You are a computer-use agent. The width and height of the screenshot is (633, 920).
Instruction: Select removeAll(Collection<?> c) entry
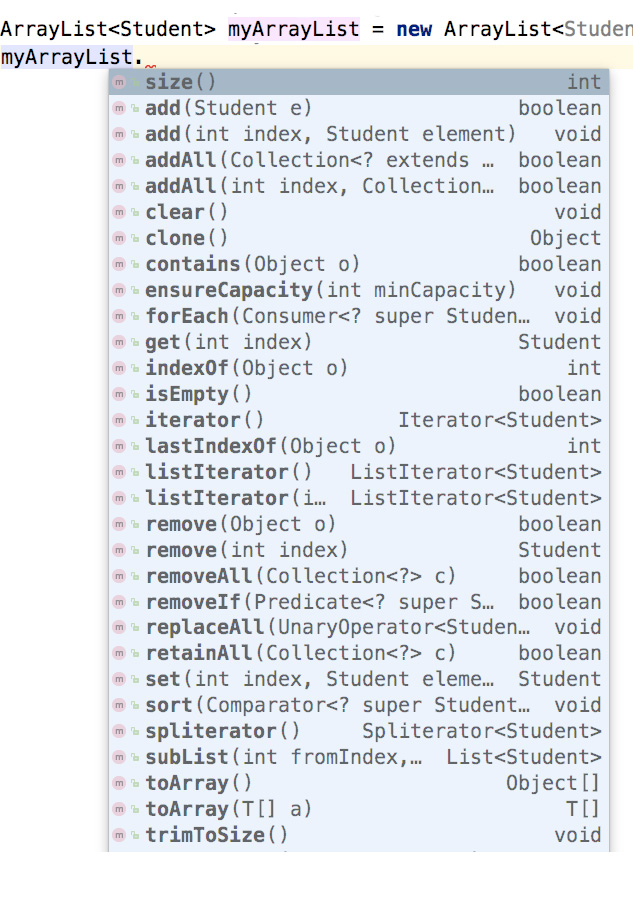tap(300, 576)
